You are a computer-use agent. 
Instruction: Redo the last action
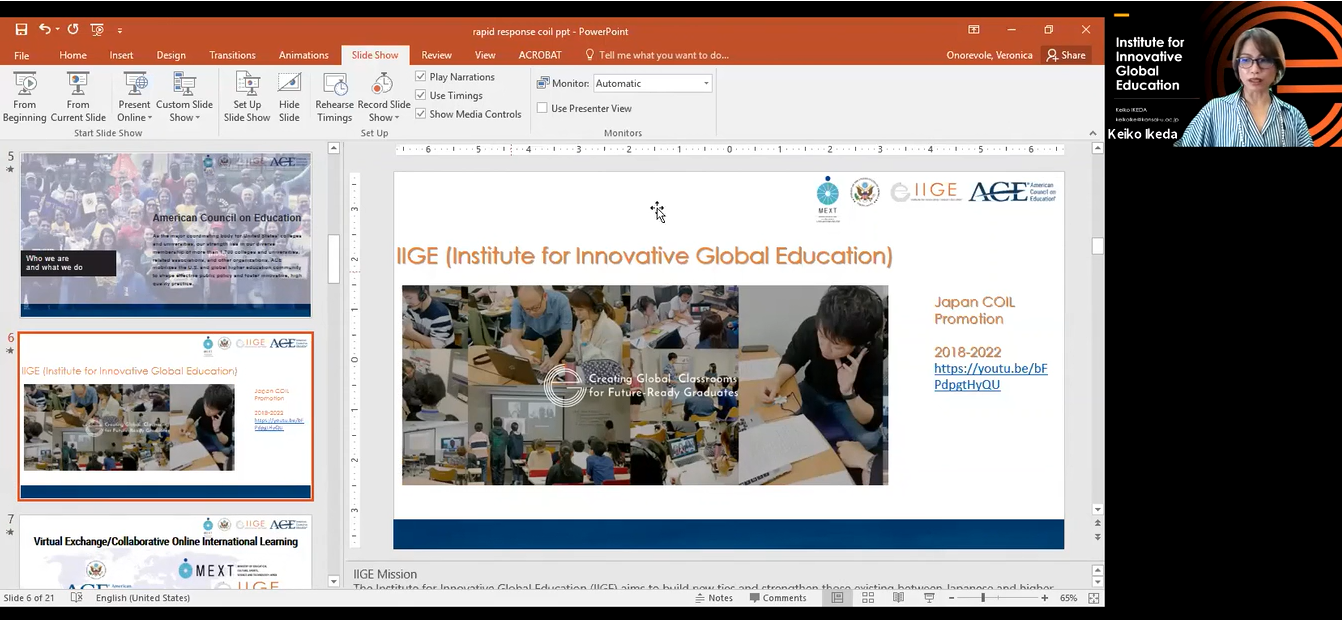(73, 30)
